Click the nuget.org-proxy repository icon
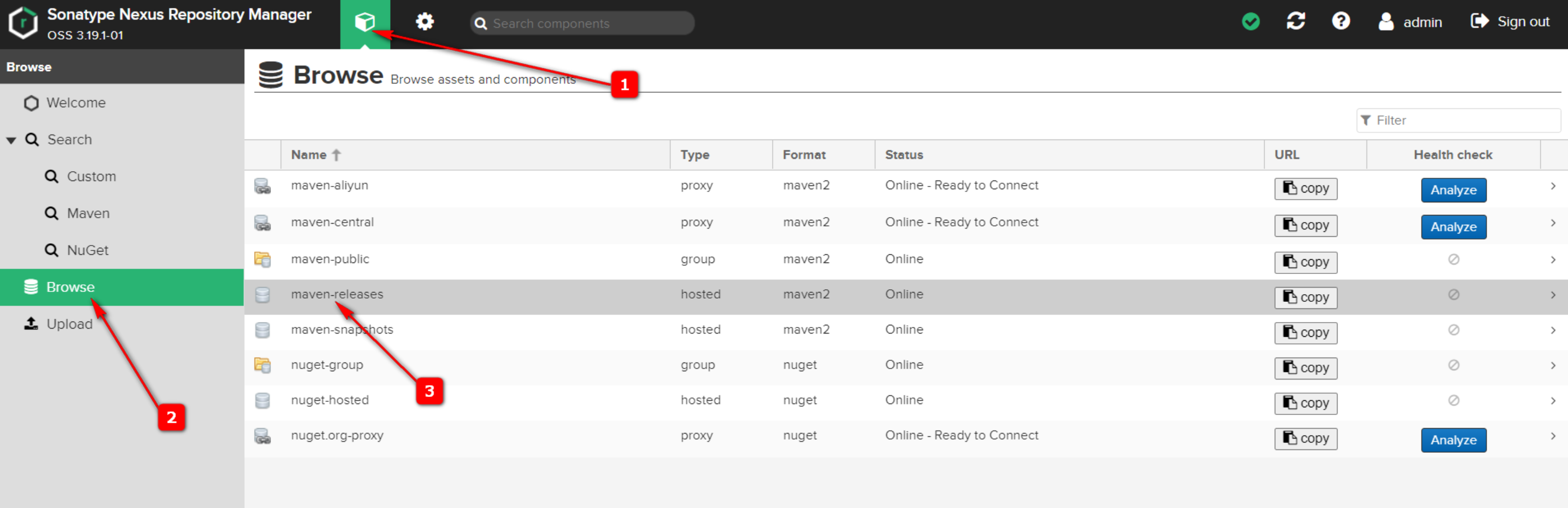This screenshot has height=508, width=1568. click(262, 436)
